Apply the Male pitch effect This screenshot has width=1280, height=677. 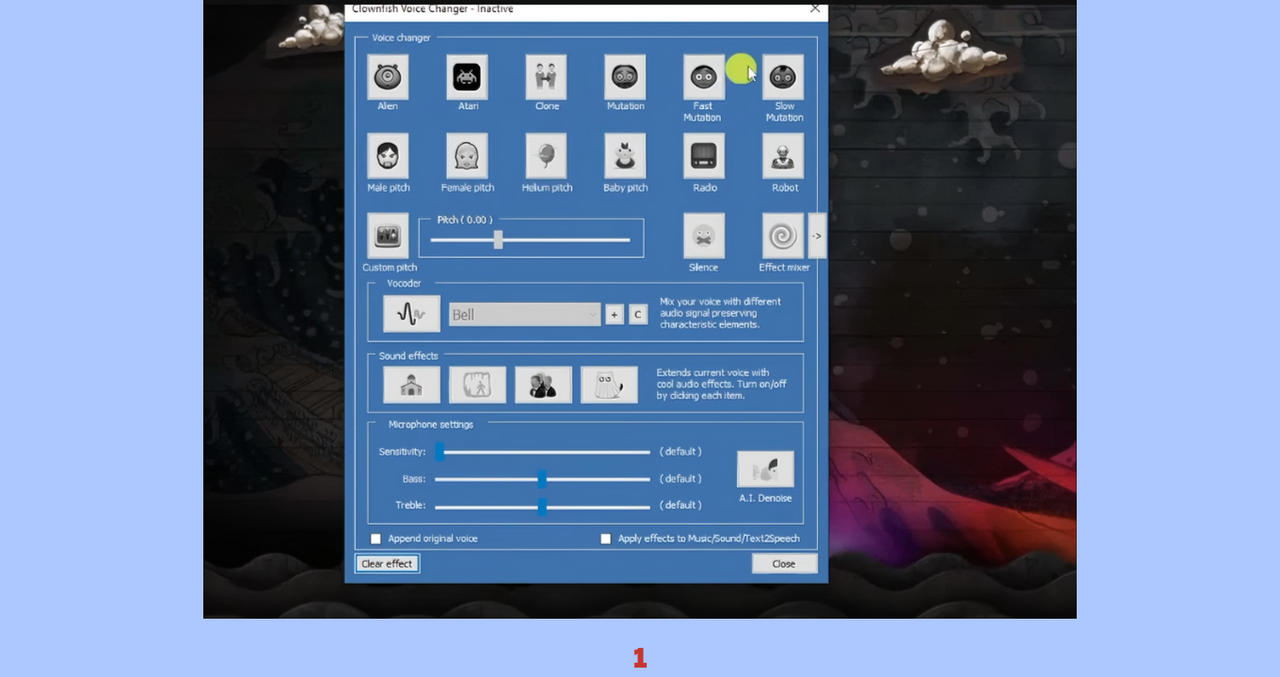tap(388, 156)
